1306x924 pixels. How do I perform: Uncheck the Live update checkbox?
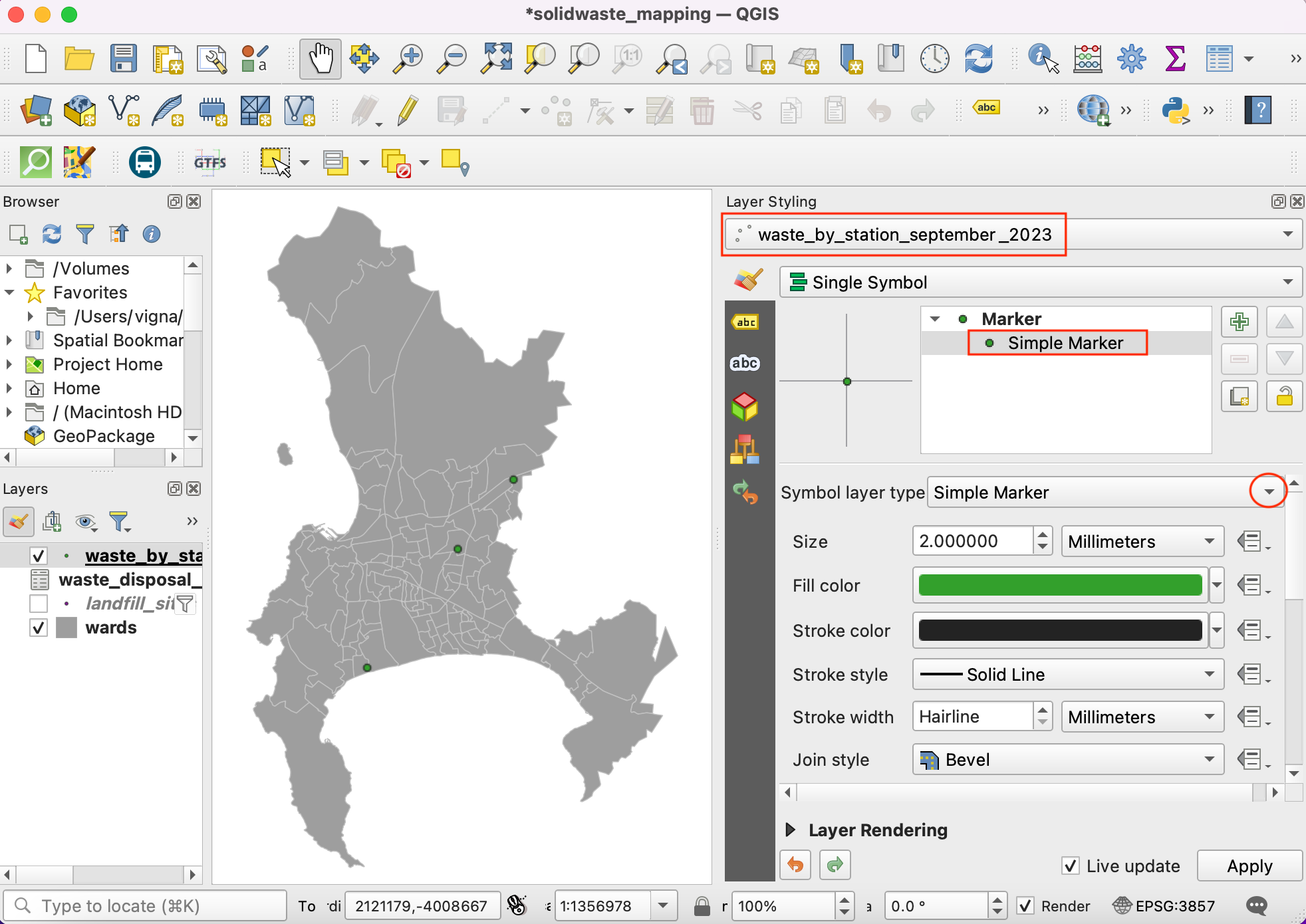[1071, 866]
